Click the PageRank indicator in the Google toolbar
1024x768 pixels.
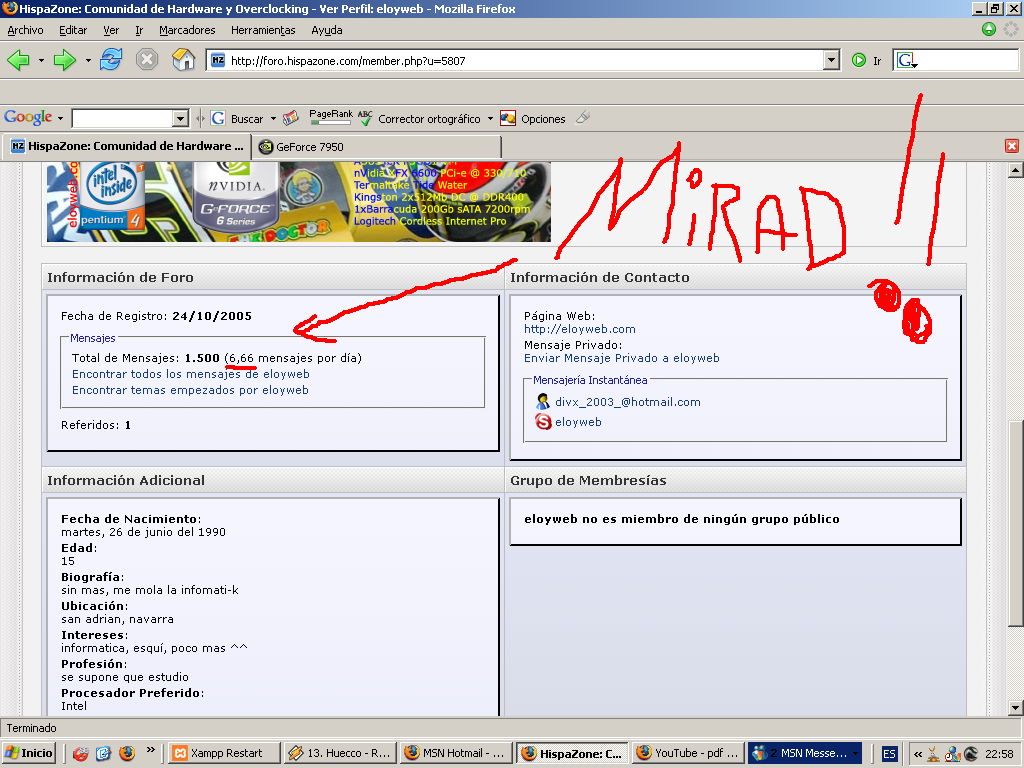[330, 118]
